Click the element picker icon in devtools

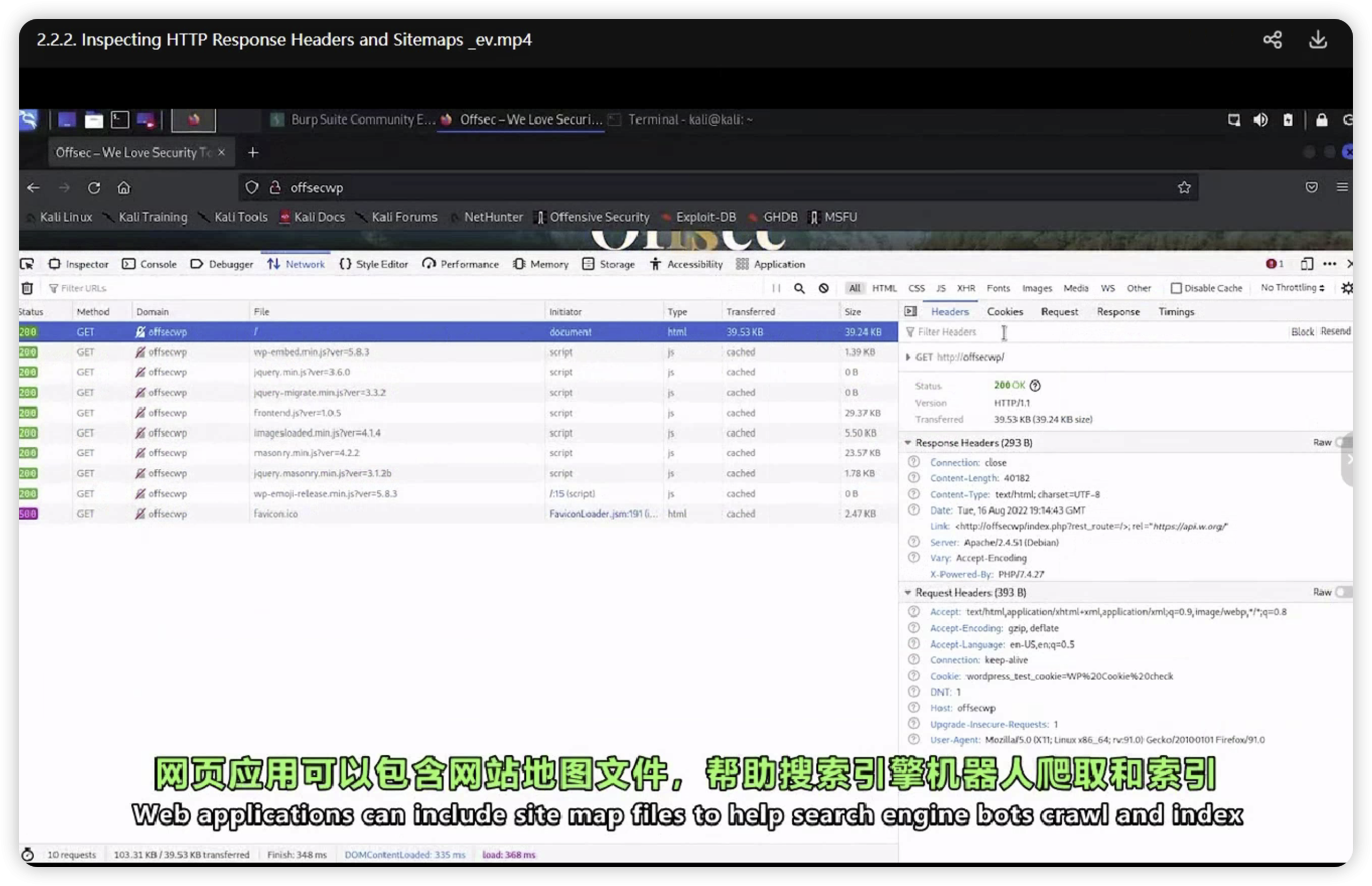27,264
